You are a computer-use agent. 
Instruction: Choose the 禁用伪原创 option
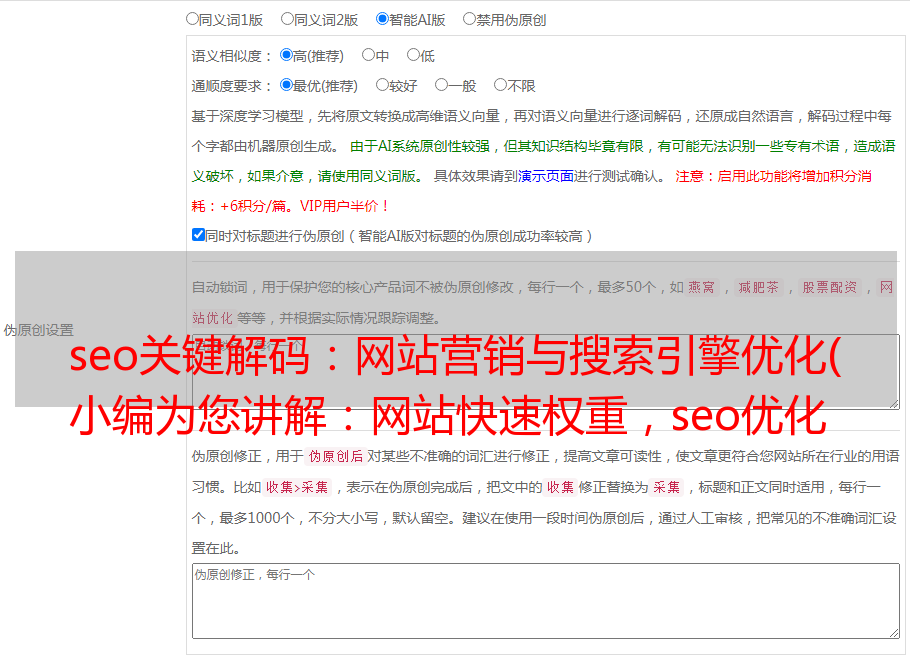[x=469, y=18]
